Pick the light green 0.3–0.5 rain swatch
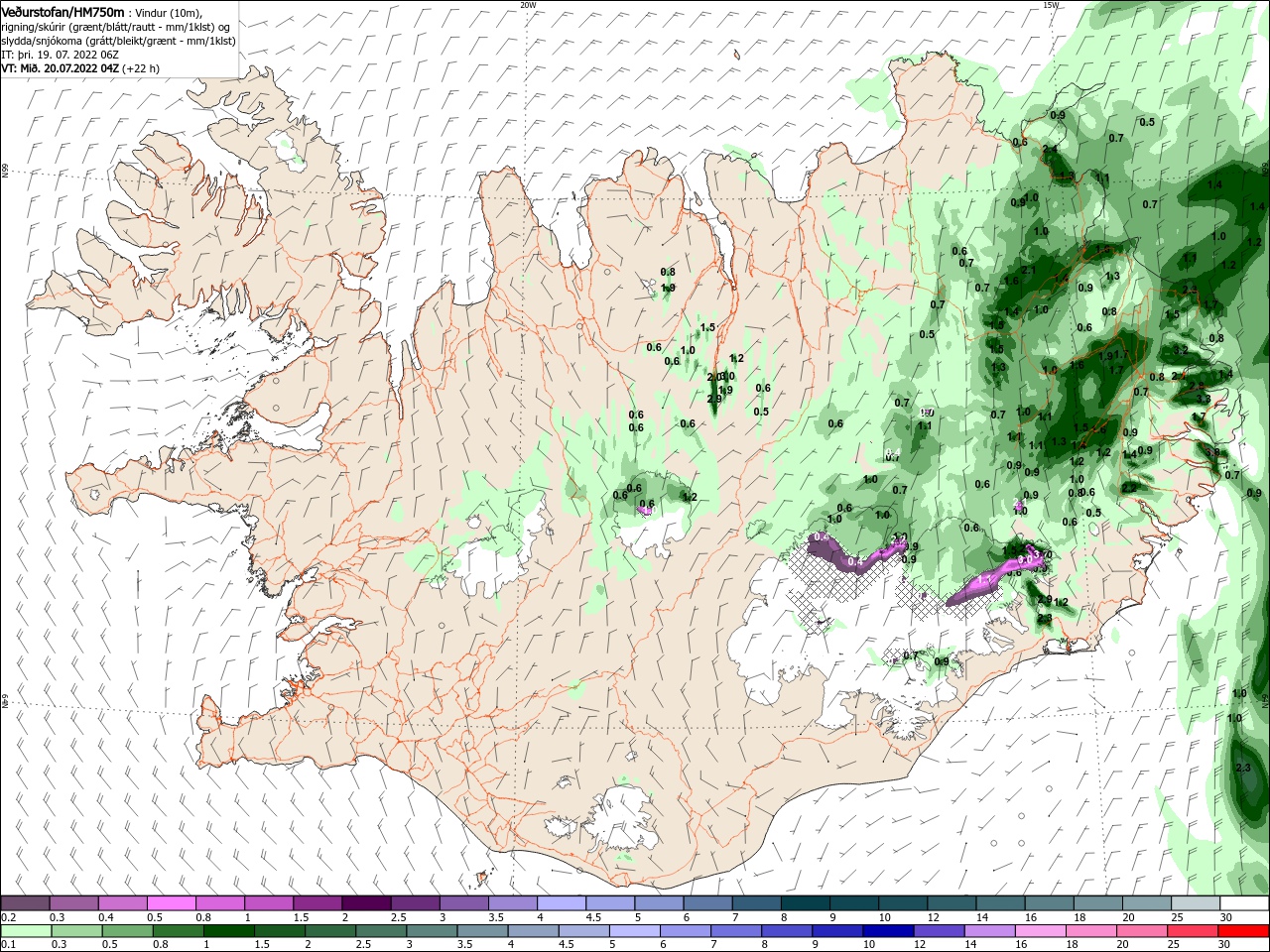This screenshot has width=1270, height=952. coord(76,931)
